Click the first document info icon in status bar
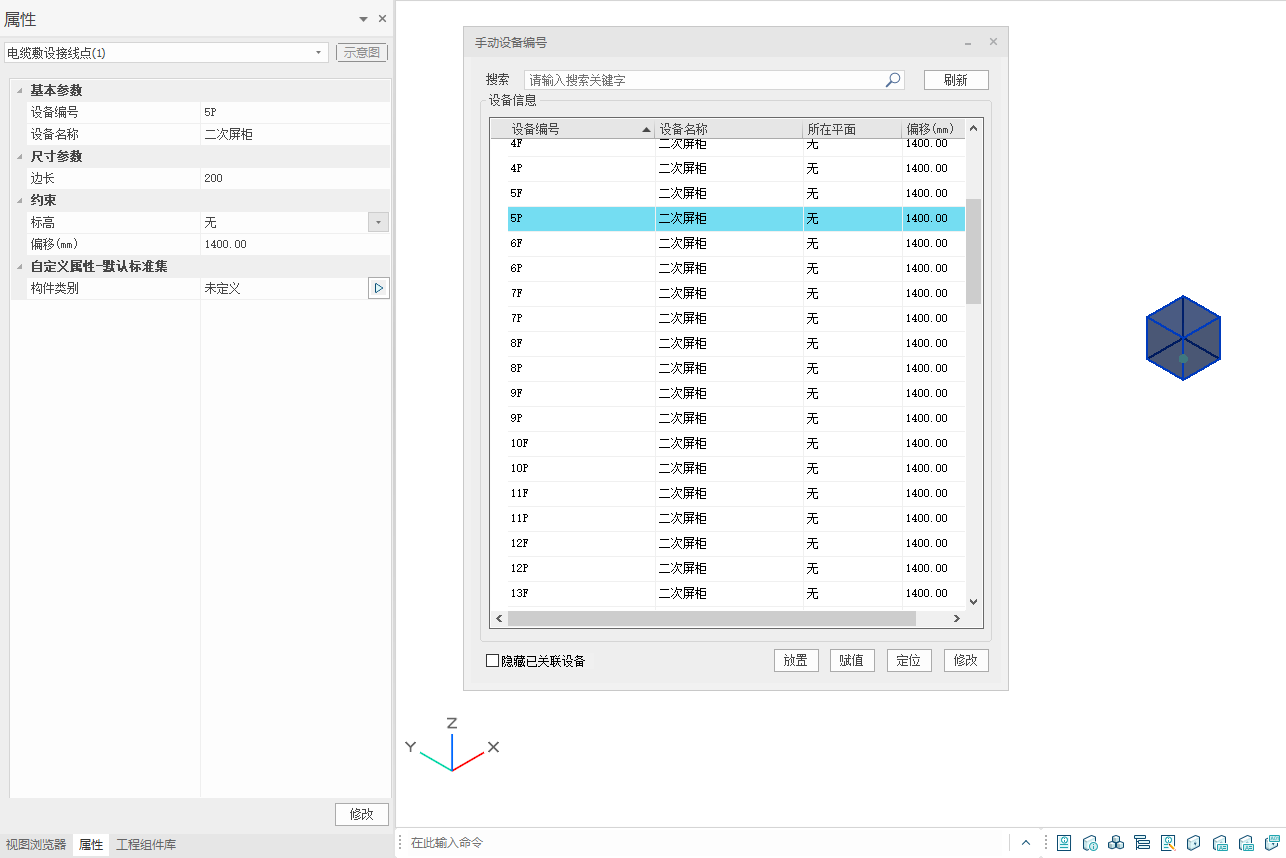Viewport: 1286px width, 858px height. (x=1064, y=843)
